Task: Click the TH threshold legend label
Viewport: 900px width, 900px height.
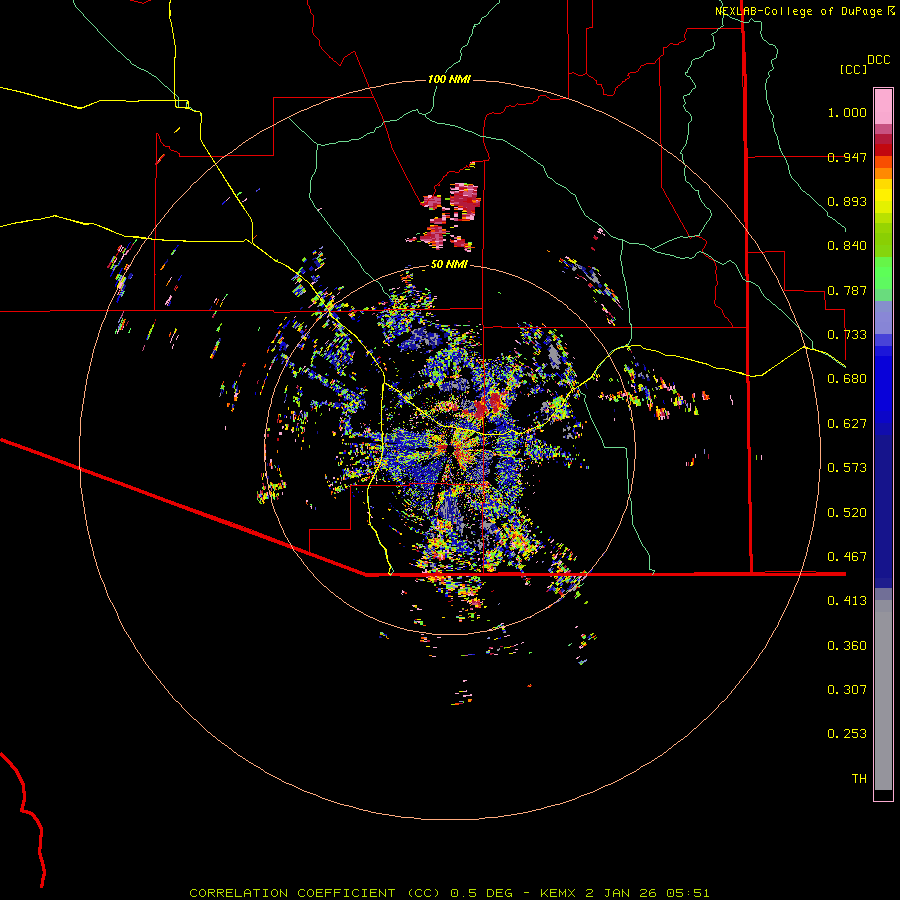Action: [x=859, y=779]
